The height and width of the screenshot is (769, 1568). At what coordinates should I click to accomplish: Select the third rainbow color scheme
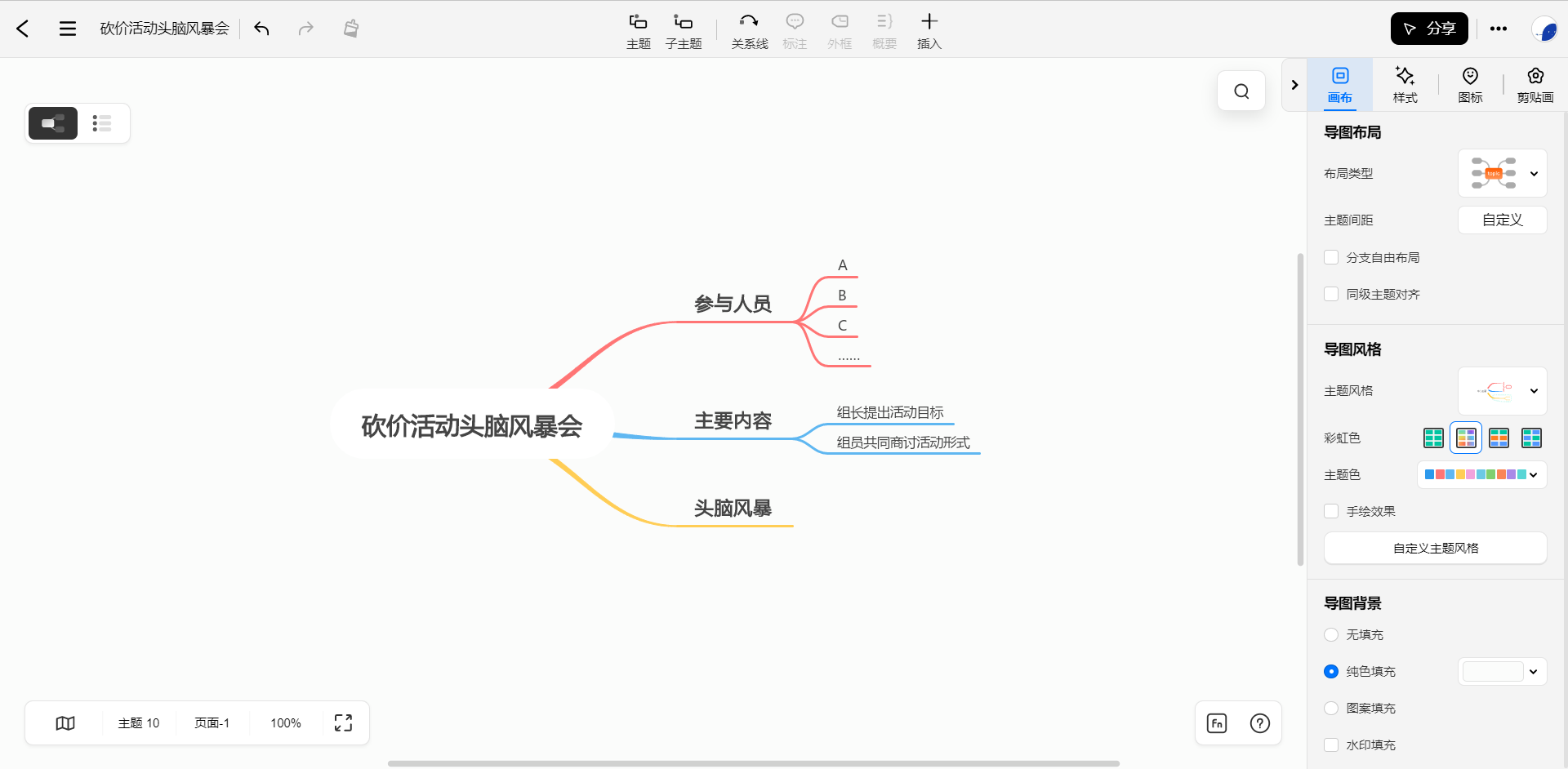click(1499, 438)
